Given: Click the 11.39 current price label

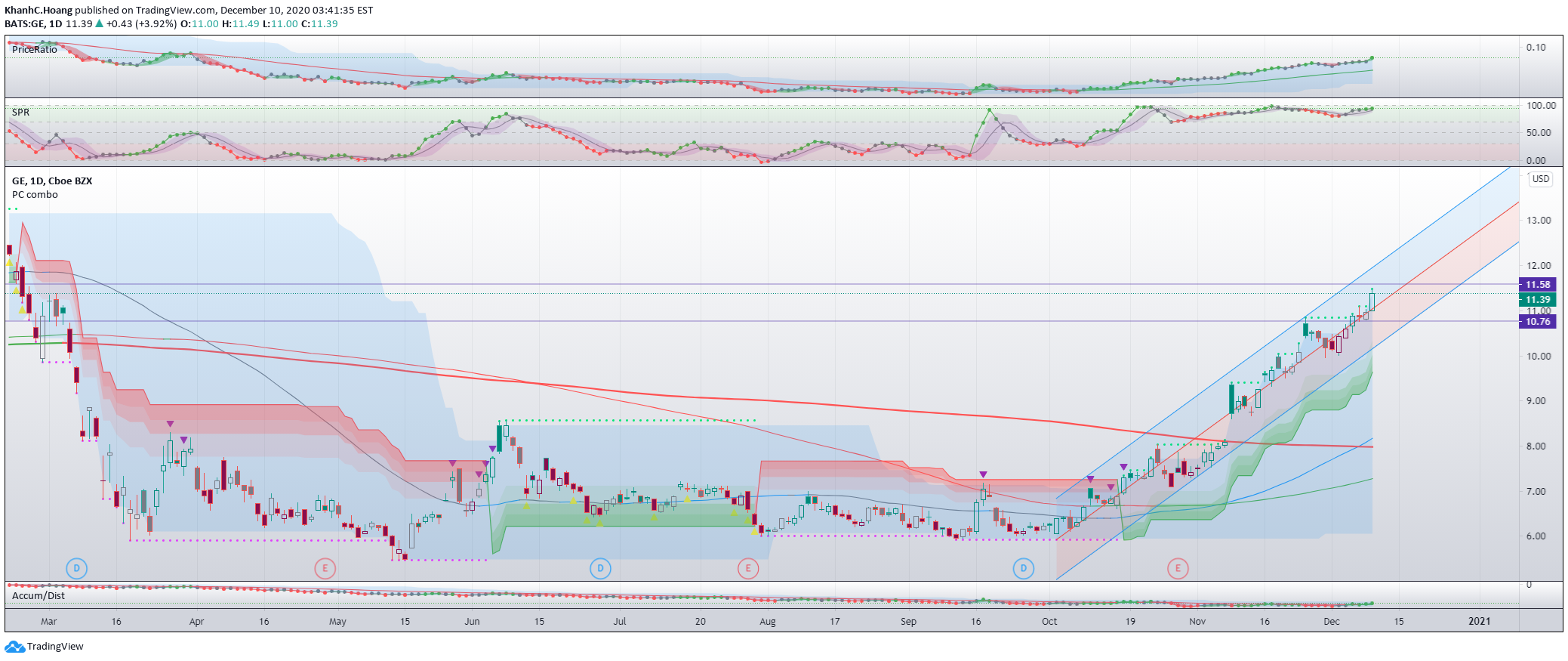Looking at the screenshot, I should pos(1537,300).
